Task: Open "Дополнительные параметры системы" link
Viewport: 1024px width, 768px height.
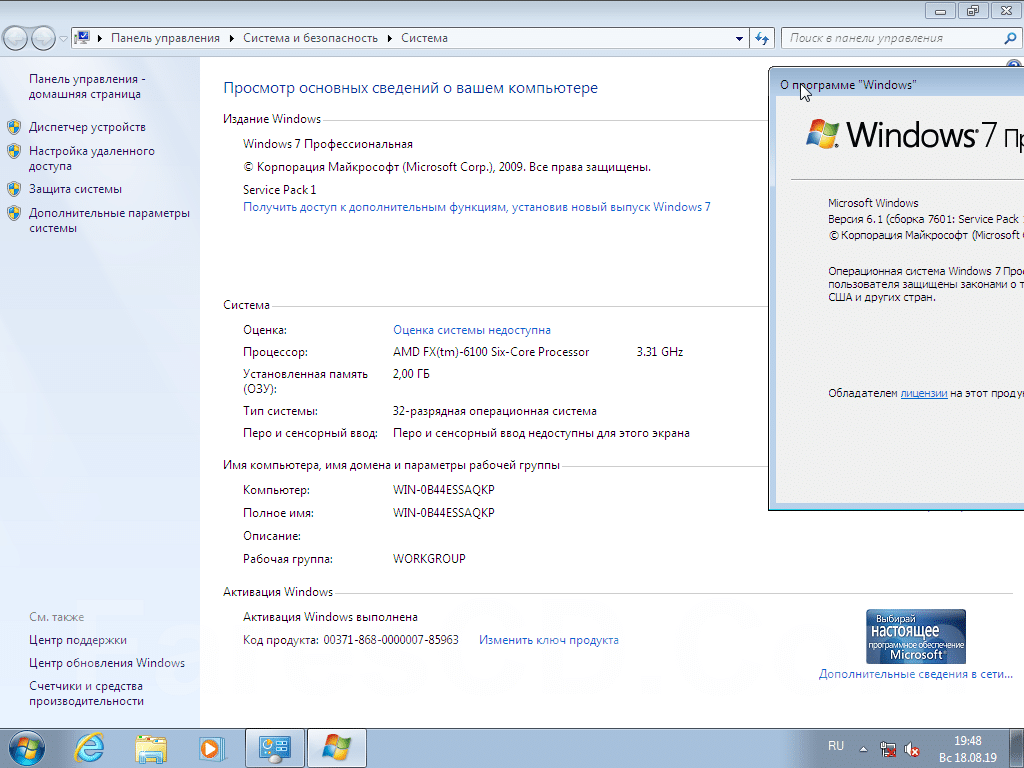Action: pos(110,220)
